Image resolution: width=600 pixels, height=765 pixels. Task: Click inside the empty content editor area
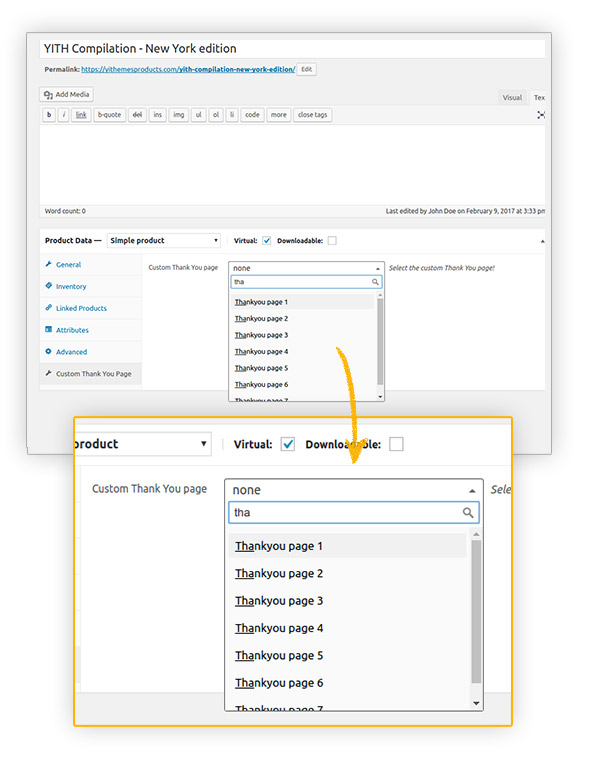click(x=292, y=164)
